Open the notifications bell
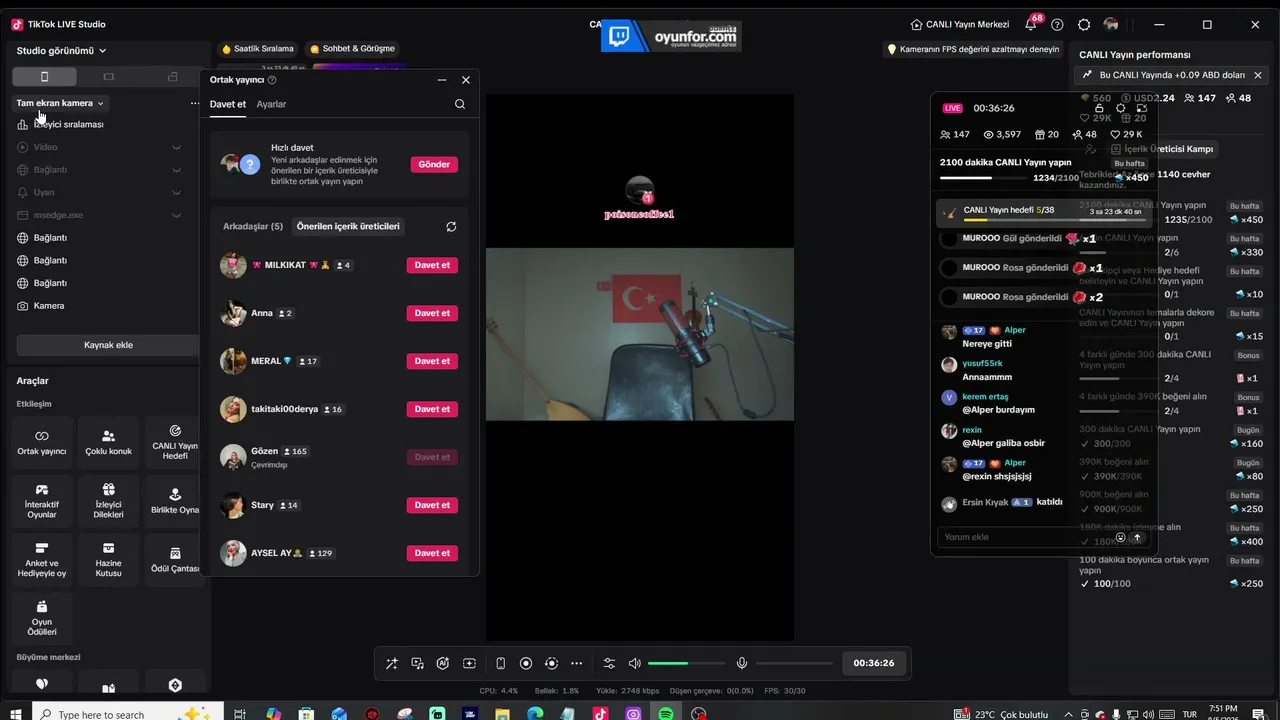Viewport: 1280px width, 720px height. pos(1031,24)
